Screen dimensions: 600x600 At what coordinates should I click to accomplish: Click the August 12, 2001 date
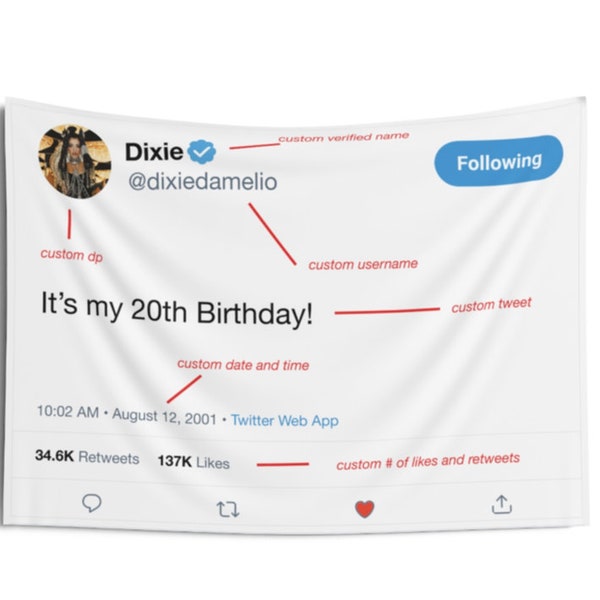pos(165,417)
